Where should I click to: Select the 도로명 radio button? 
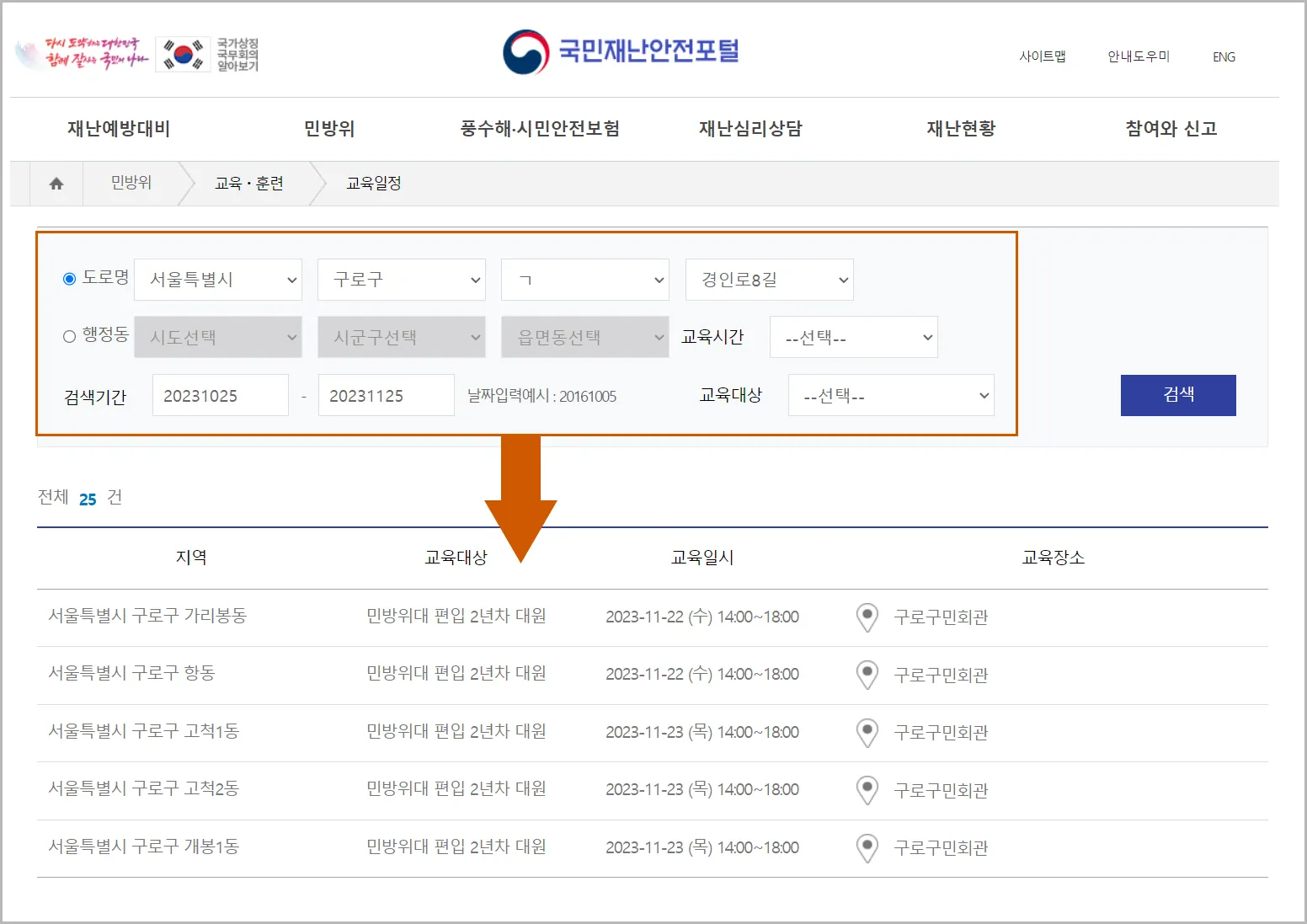pos(68,279)
